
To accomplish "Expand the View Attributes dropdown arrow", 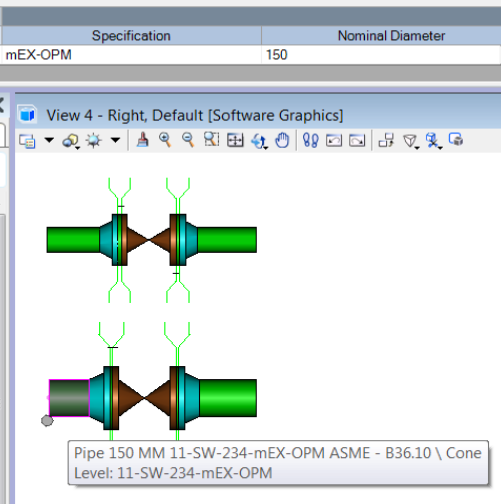I will 49,140.
